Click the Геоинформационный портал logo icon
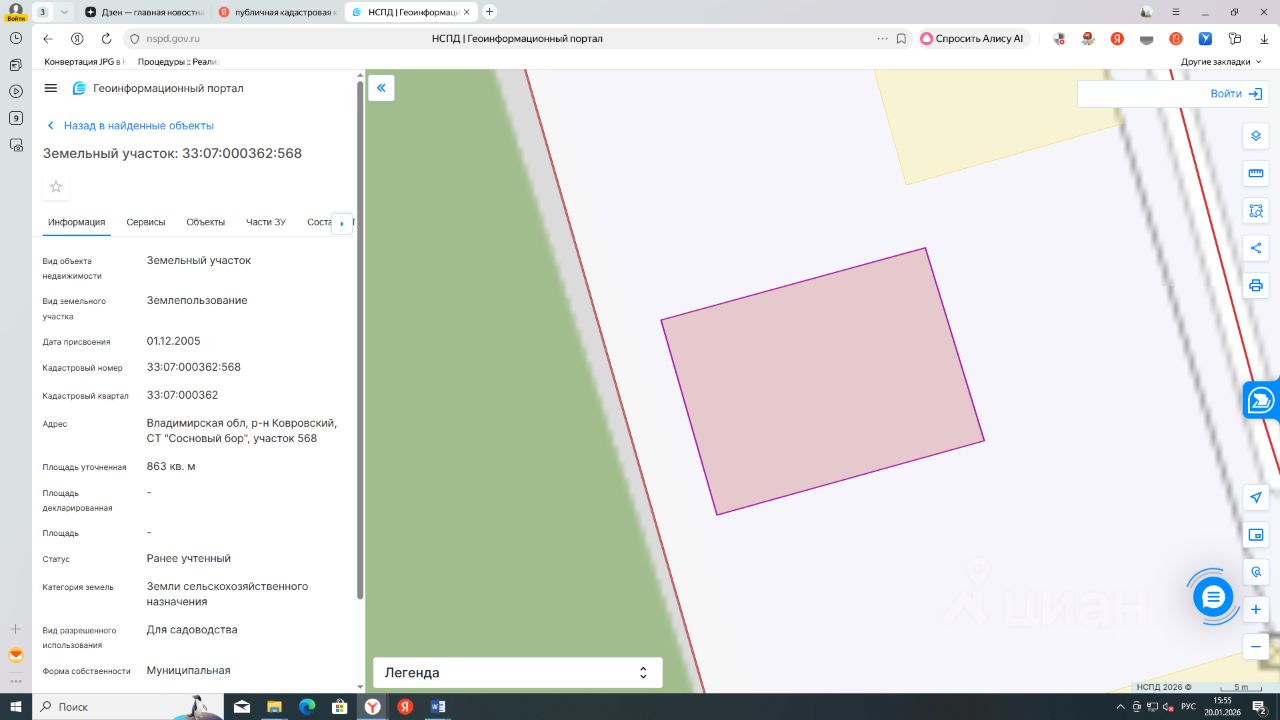 (x=79, y=88)
